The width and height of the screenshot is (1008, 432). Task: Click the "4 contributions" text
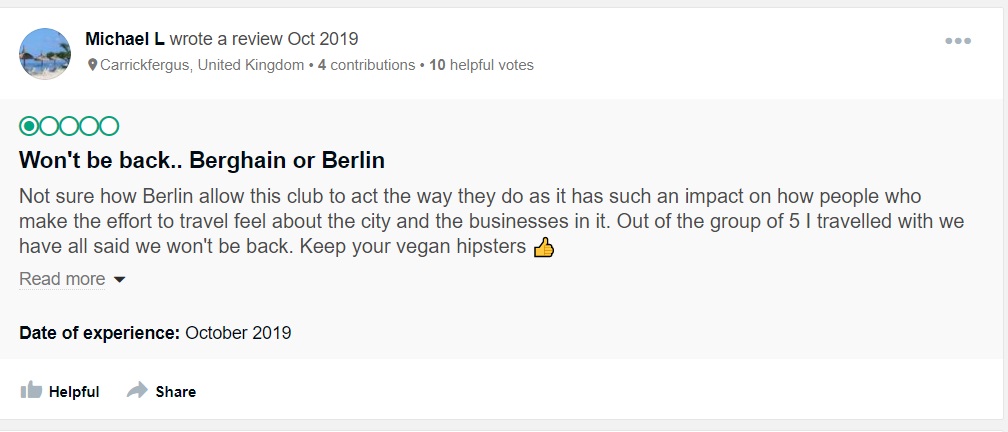click(366, 65)
